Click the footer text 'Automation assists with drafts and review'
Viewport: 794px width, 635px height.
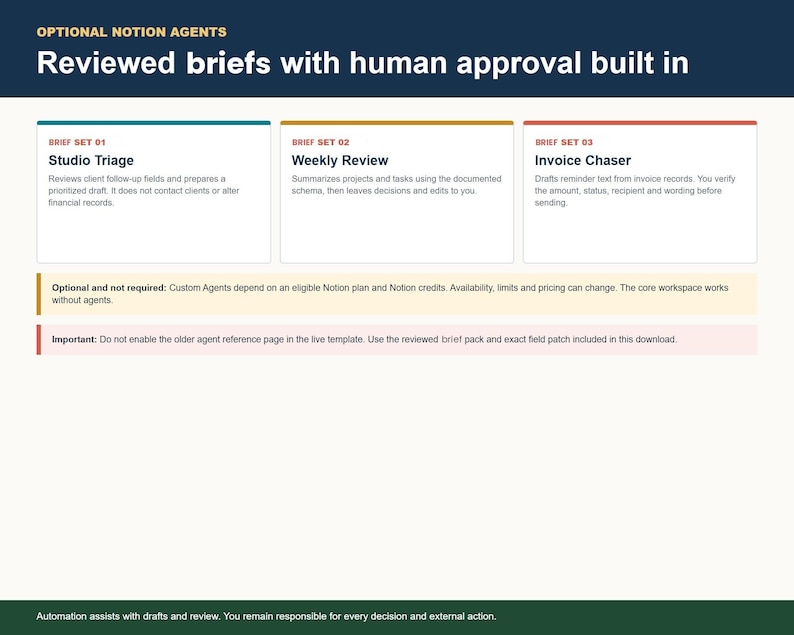click(x=266, y=616)
